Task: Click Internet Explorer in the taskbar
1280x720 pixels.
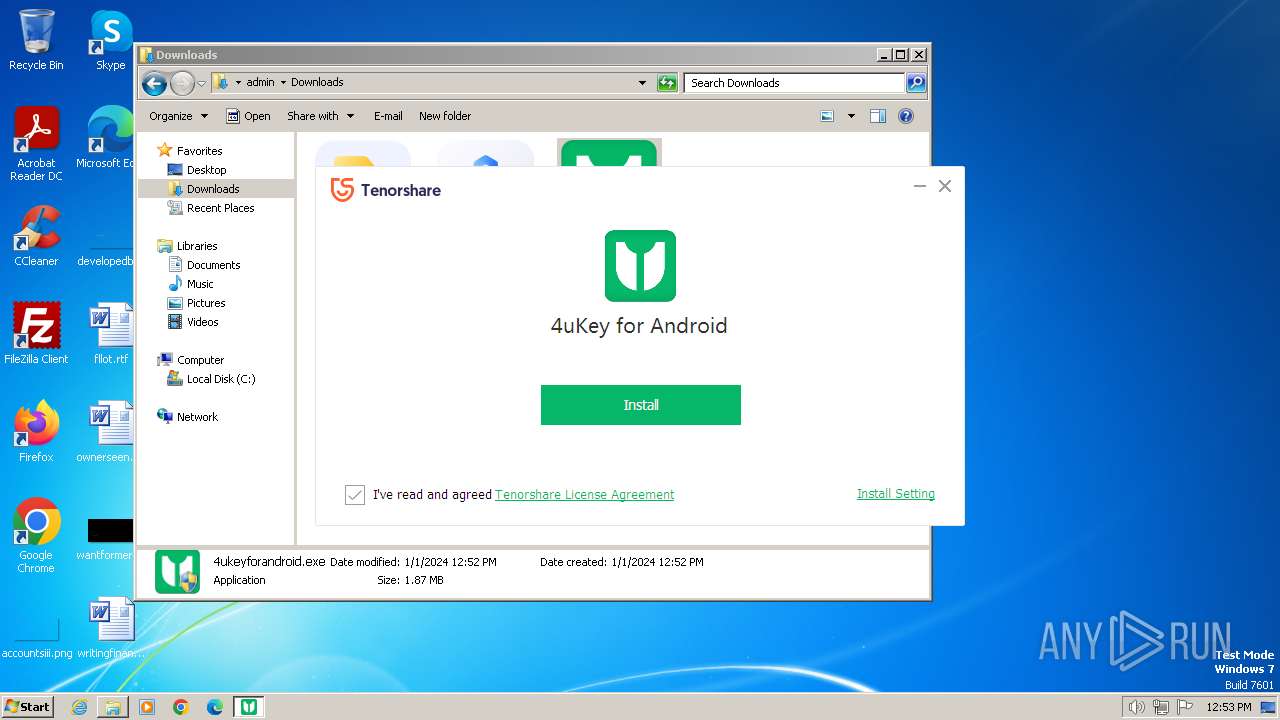Action: 79,707
